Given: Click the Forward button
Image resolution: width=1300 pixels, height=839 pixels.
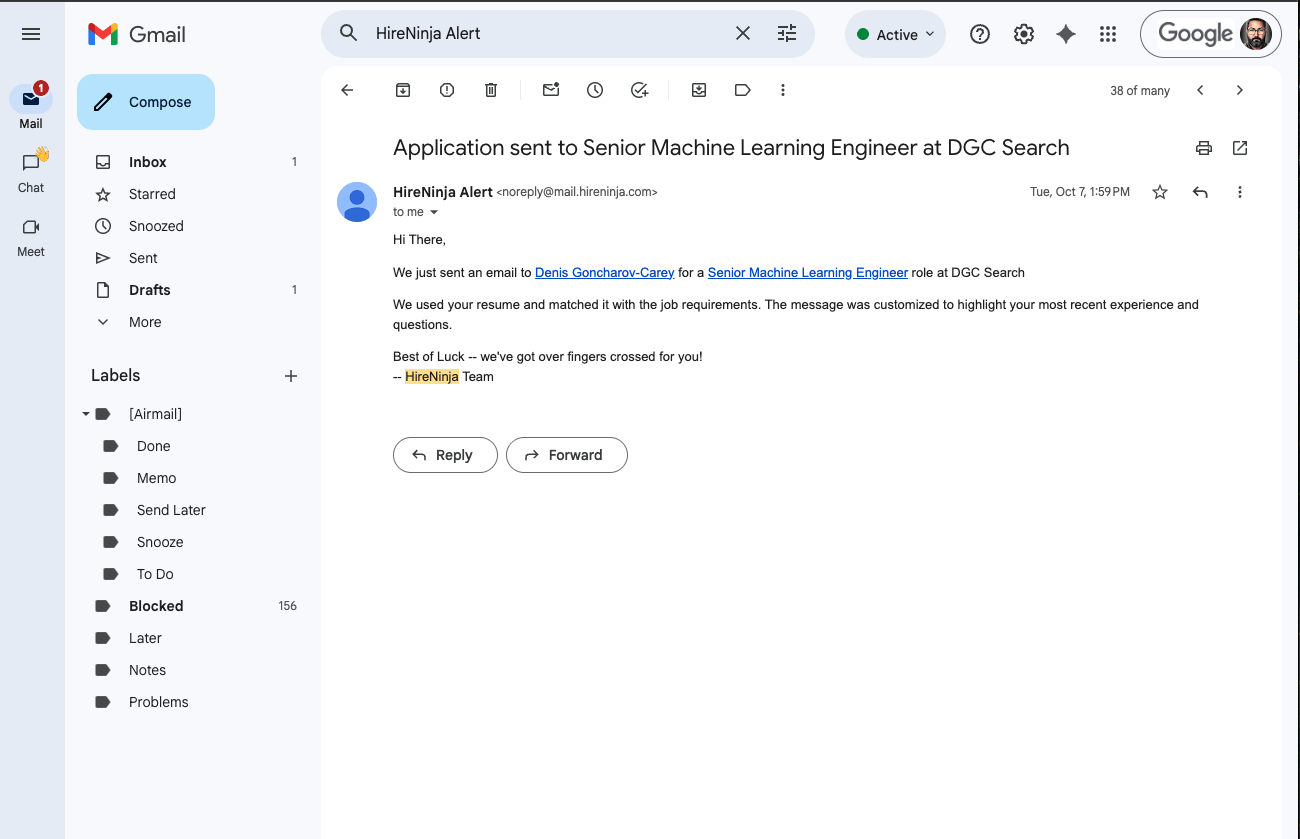Looking at the screenshot, I should click(566, 455).
